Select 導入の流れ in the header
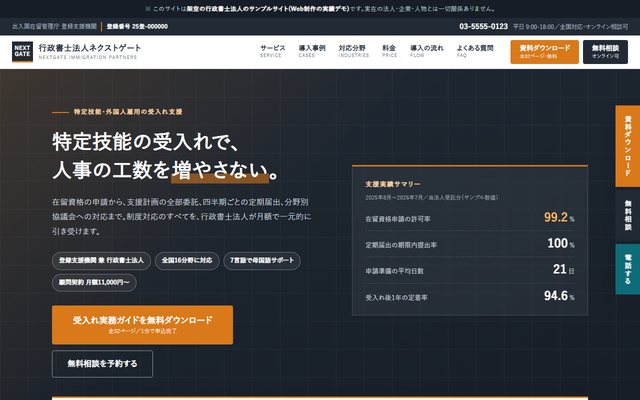Screen dimensions: 640x400 pos(427,51)
